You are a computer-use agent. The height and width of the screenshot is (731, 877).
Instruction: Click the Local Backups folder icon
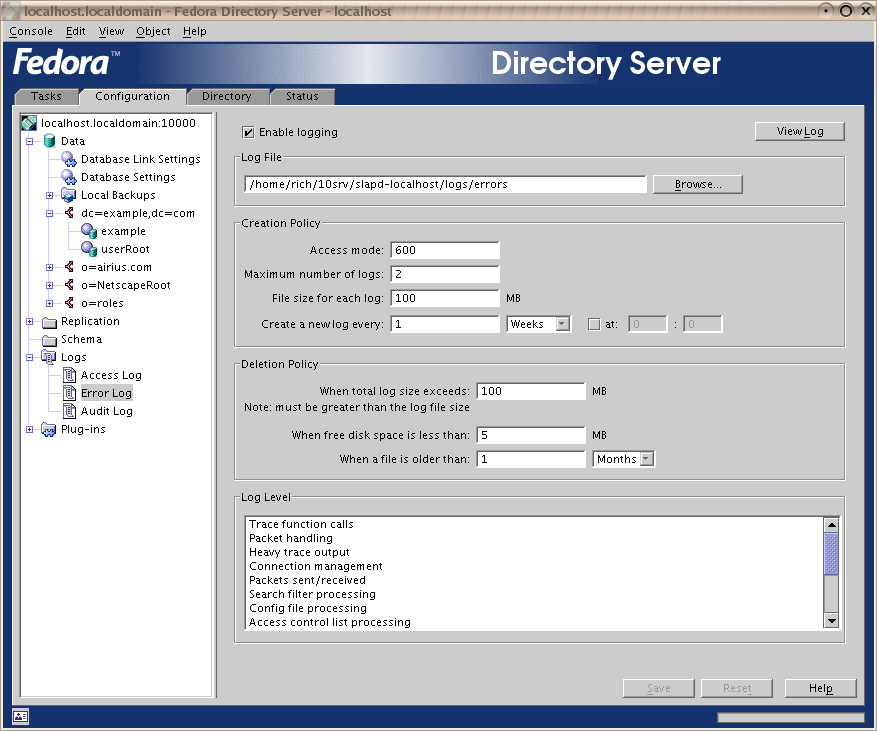coord(68,195)
